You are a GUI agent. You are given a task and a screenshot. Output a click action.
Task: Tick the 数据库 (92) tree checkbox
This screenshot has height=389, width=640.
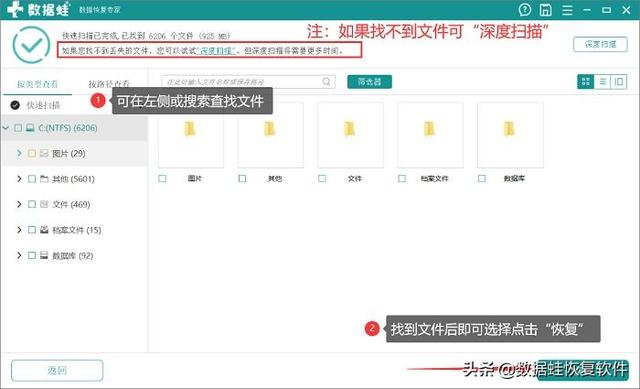[x=32, y=256]
